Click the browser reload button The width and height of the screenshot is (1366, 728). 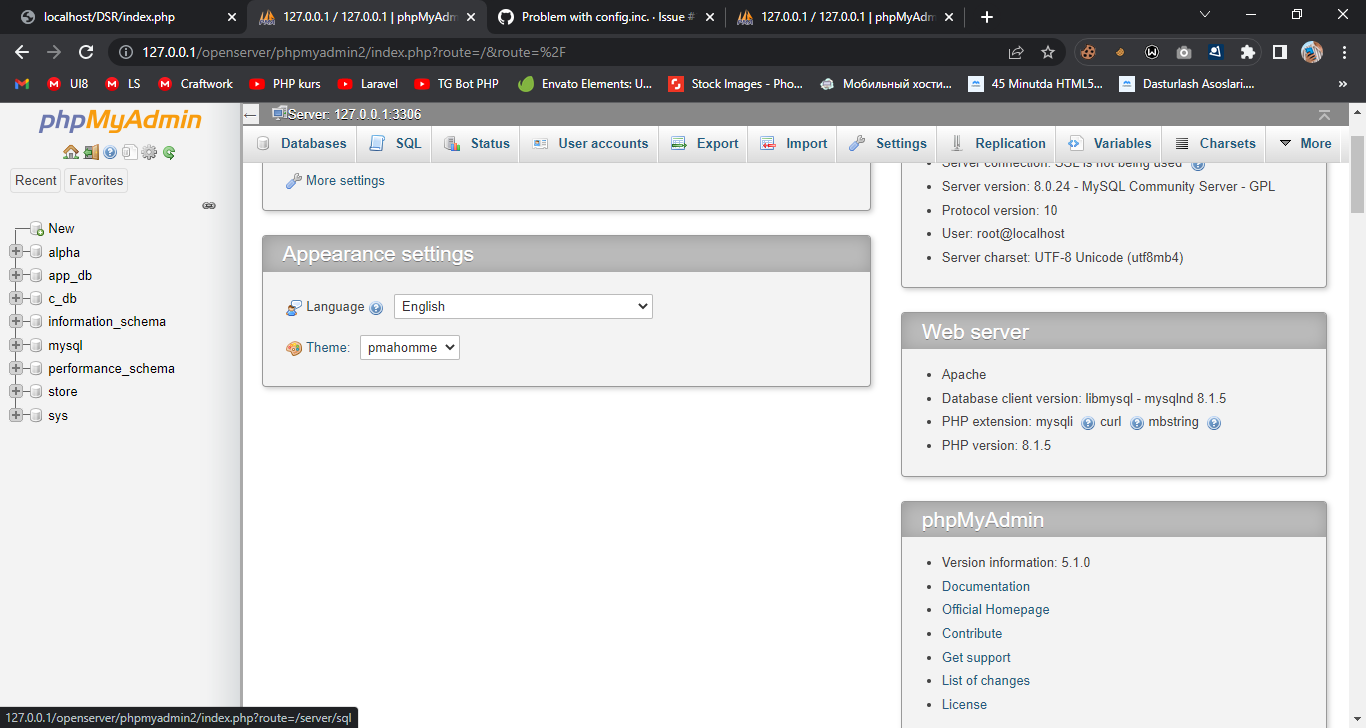click(x=86, y=52)
